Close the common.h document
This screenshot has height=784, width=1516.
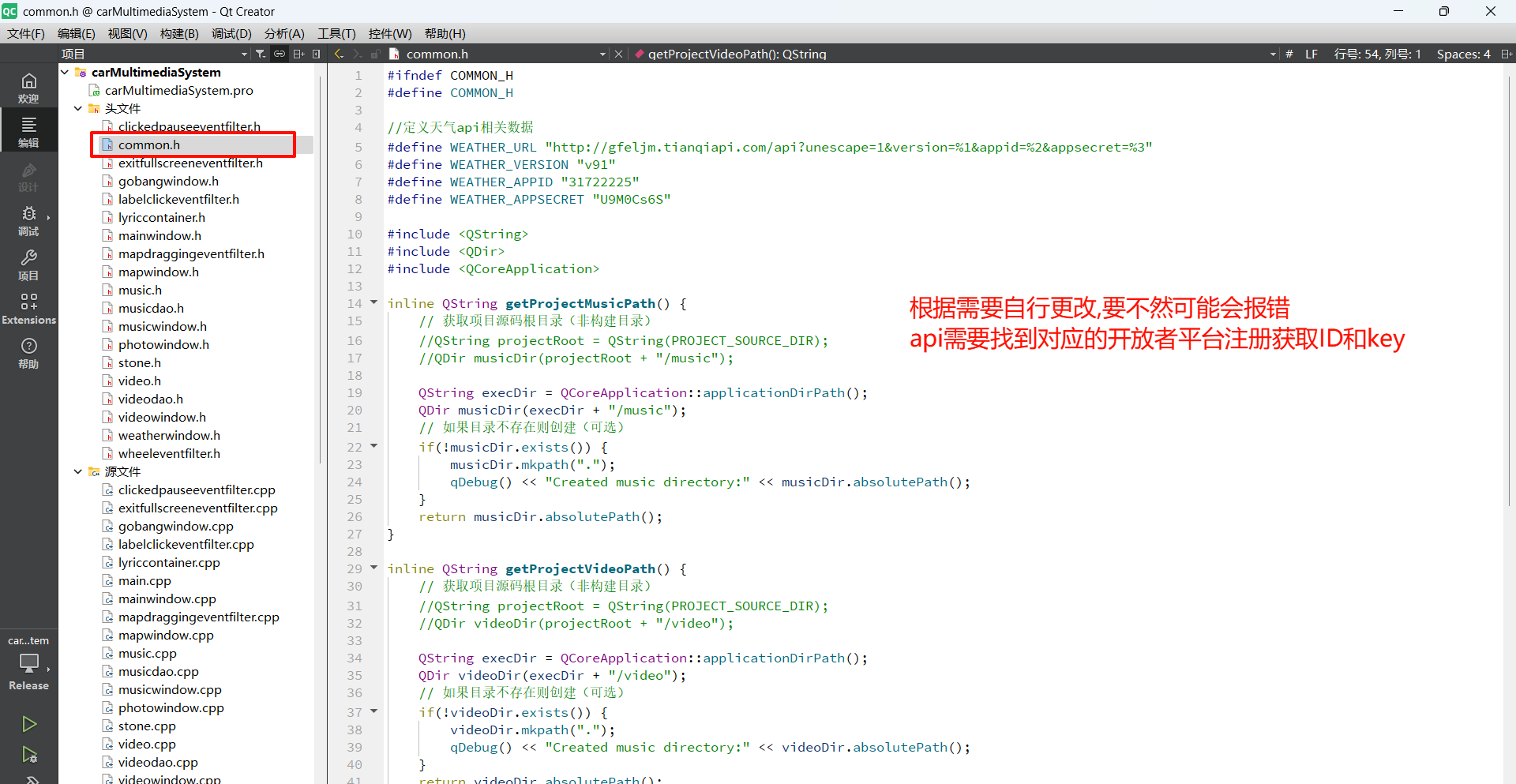[x=618, y=54]
